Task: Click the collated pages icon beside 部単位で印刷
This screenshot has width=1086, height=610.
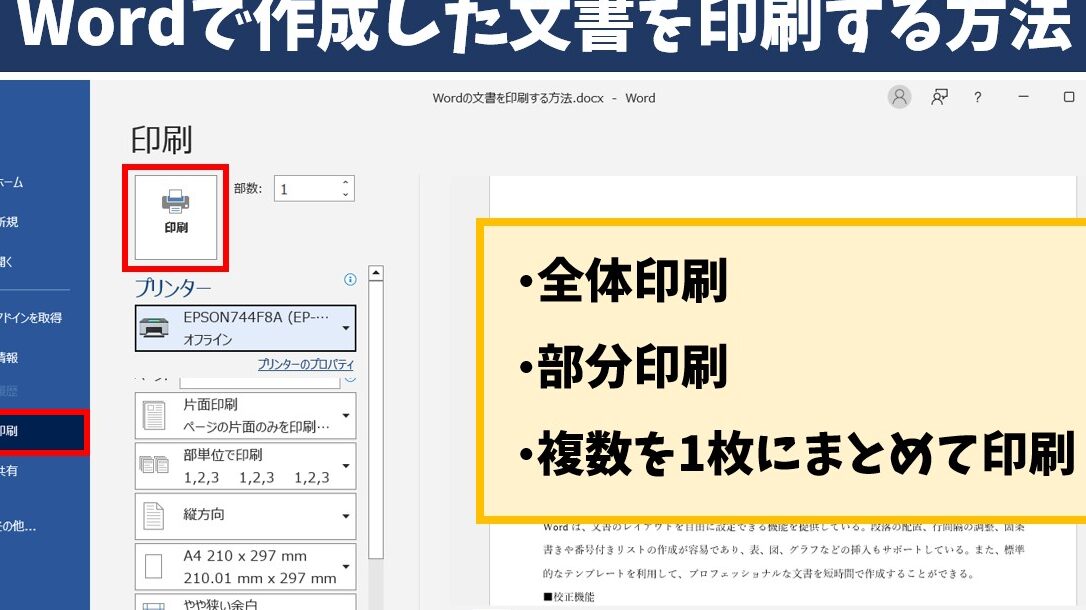Action: (154, 465)
